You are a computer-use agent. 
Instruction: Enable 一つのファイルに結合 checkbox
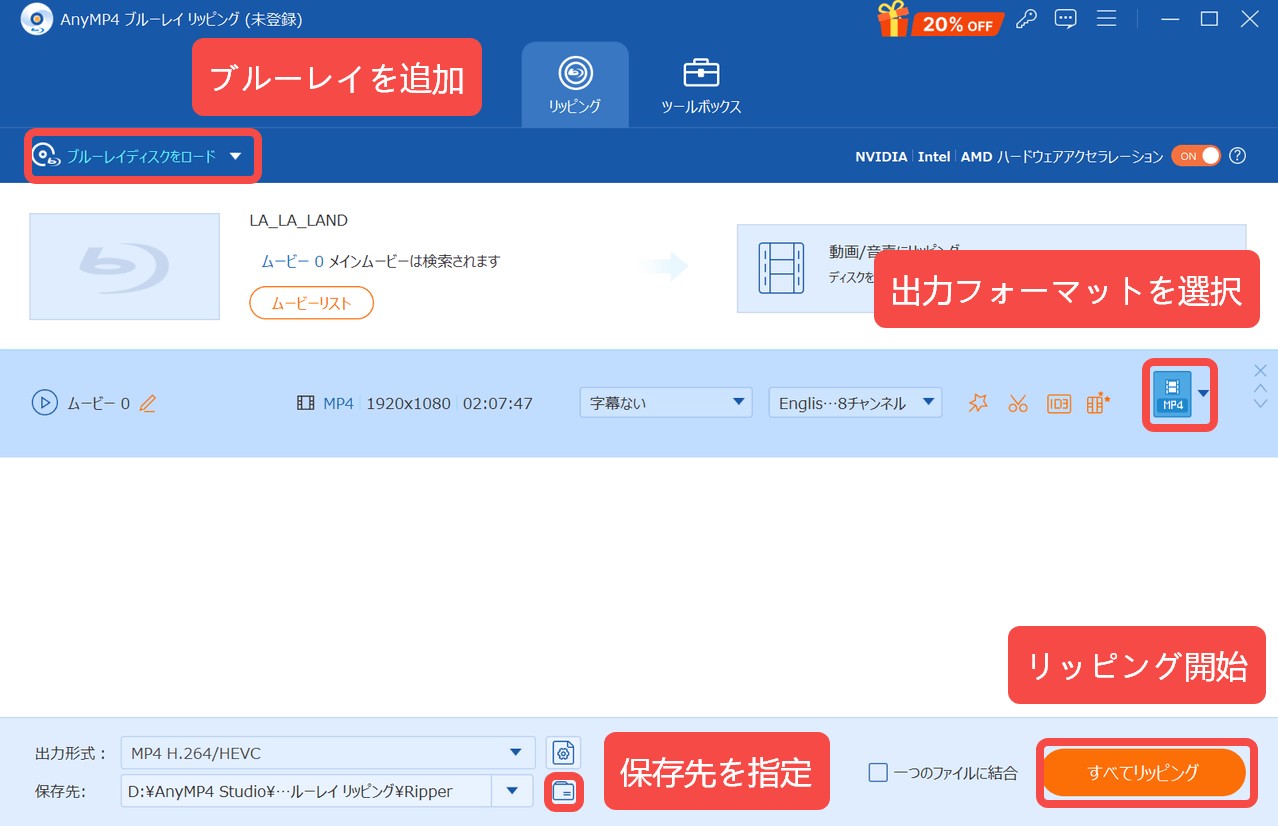click(878, 772)
